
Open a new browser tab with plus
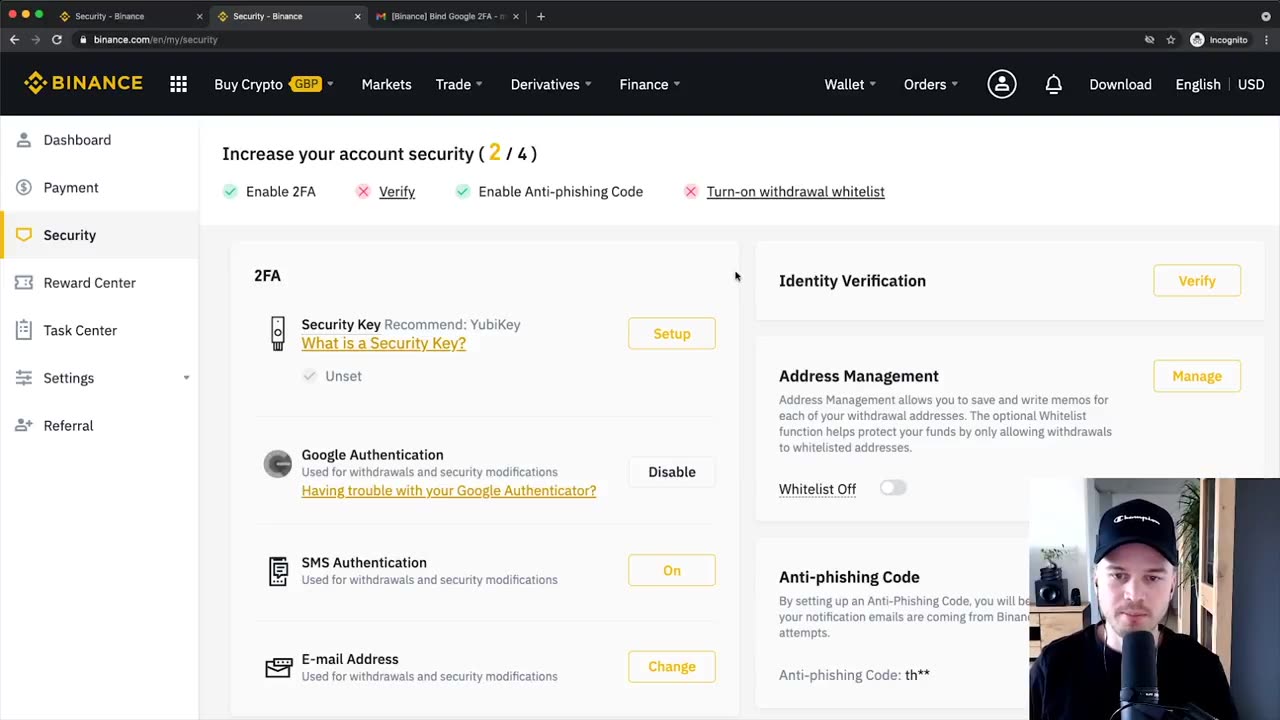(x=541, y=16)
